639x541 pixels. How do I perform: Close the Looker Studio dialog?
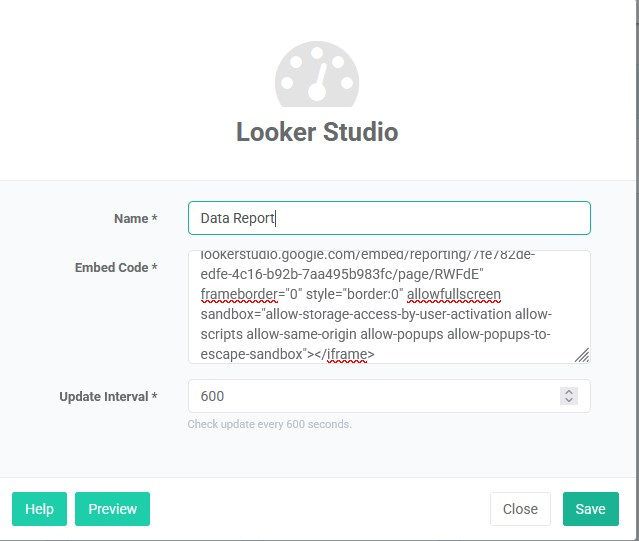click(x=520, y=509)
